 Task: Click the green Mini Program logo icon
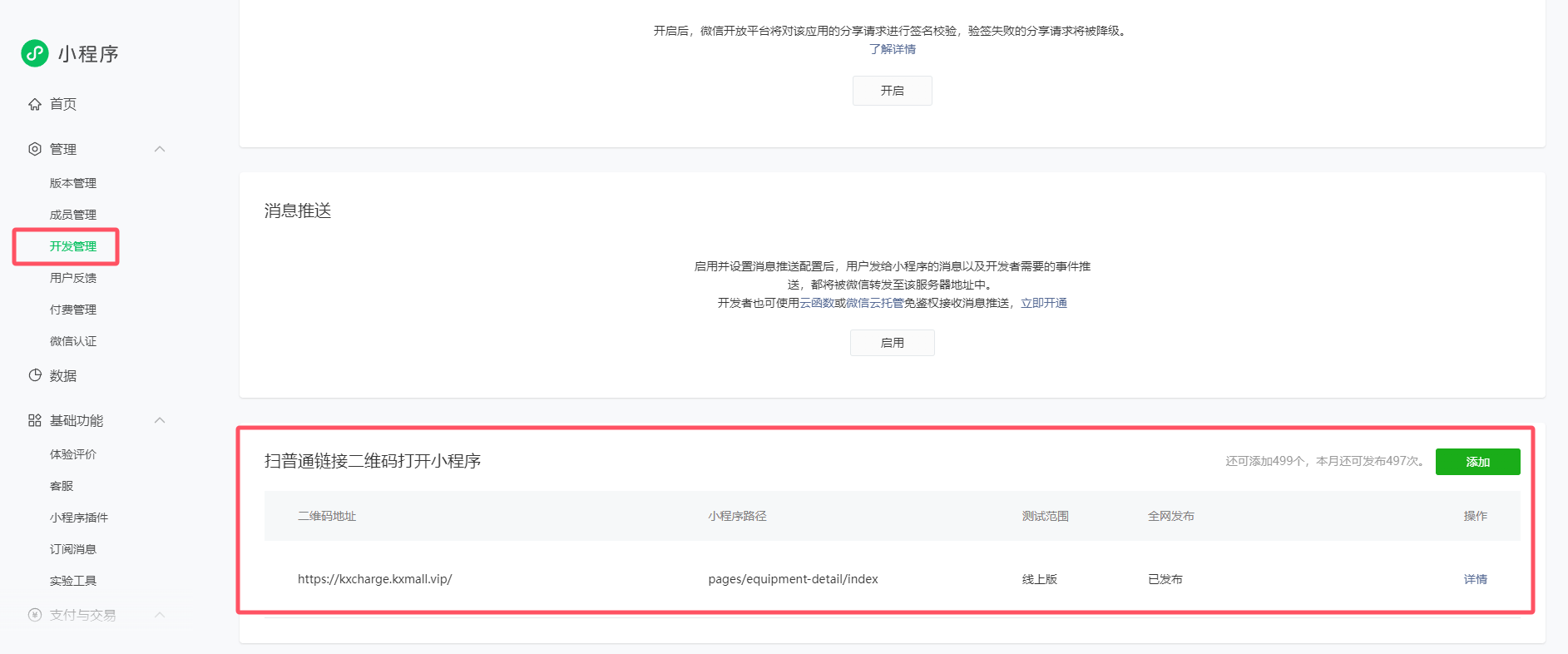35,53
